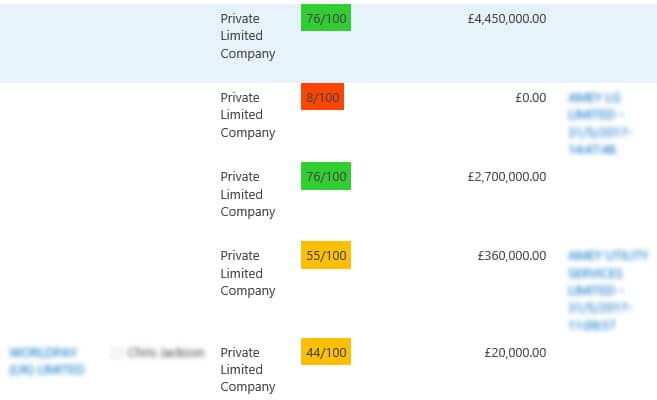This screenshot has height=400, width=657.
Task: Click Private Limited Company beside the 55/100 score
Action: 248,273
